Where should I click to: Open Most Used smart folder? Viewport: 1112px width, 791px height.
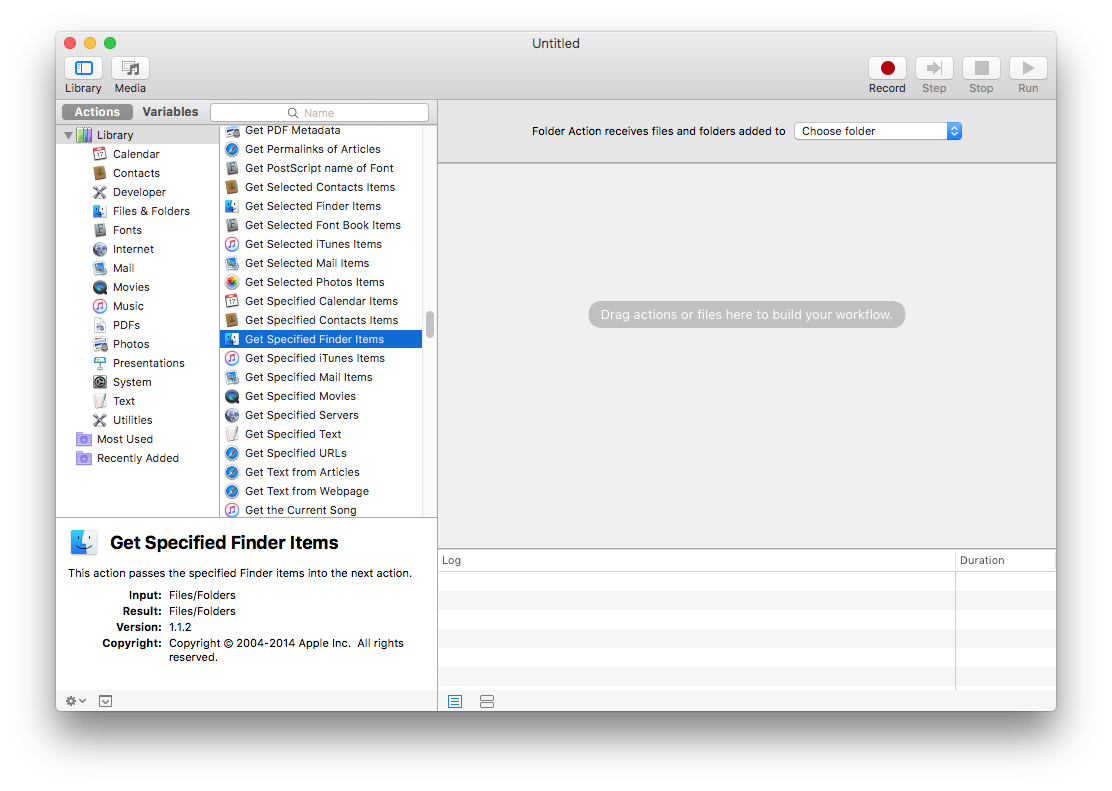click(x=125, y=439)
